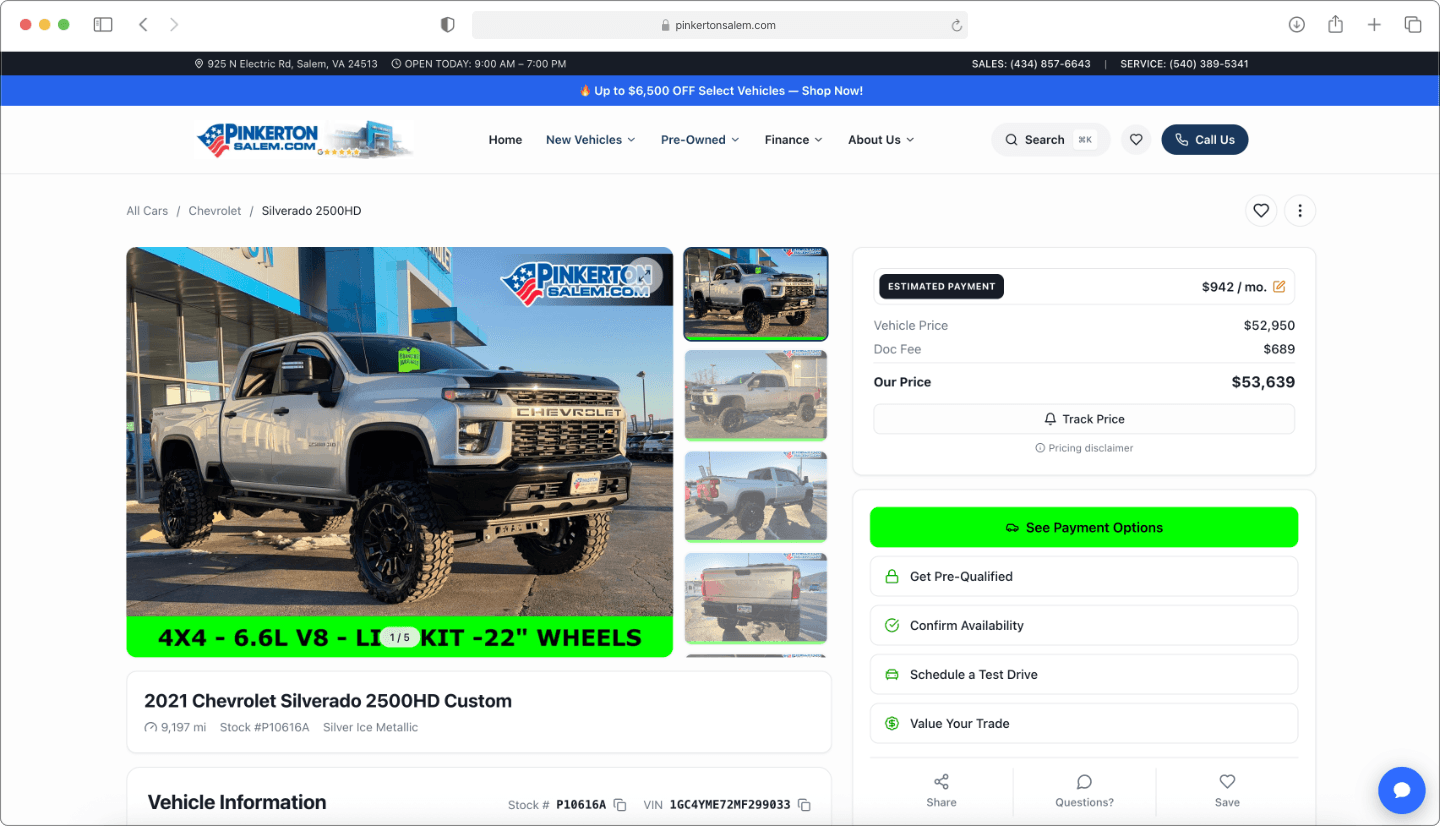The image size is (1440, 826).
Task: Add a new tab with the plus icon
Action: [1374, 25]
